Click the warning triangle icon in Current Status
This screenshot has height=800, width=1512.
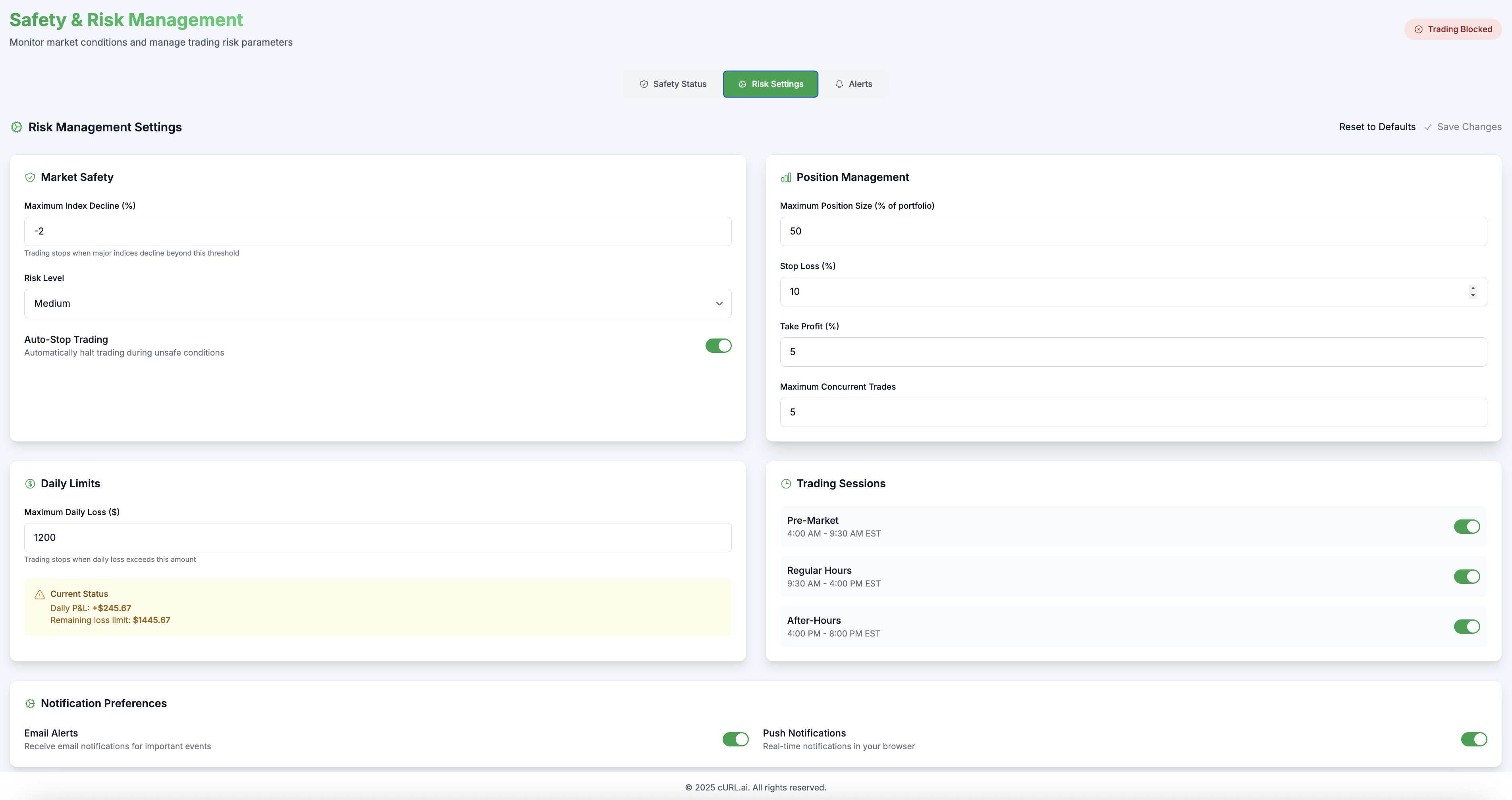(40, 595)
